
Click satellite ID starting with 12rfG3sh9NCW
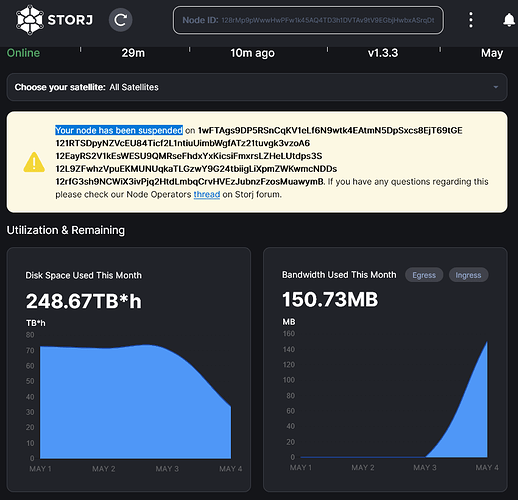click(189, 182)
